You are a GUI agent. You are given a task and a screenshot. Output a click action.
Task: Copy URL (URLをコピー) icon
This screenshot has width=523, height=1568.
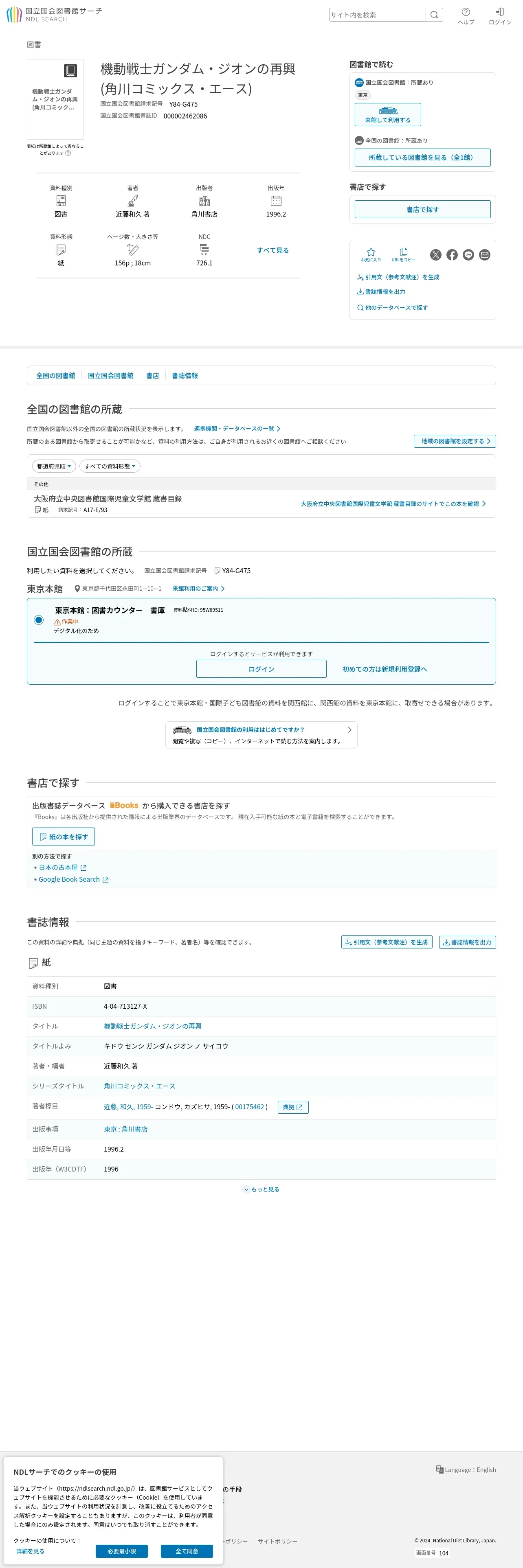pos(404,254)
